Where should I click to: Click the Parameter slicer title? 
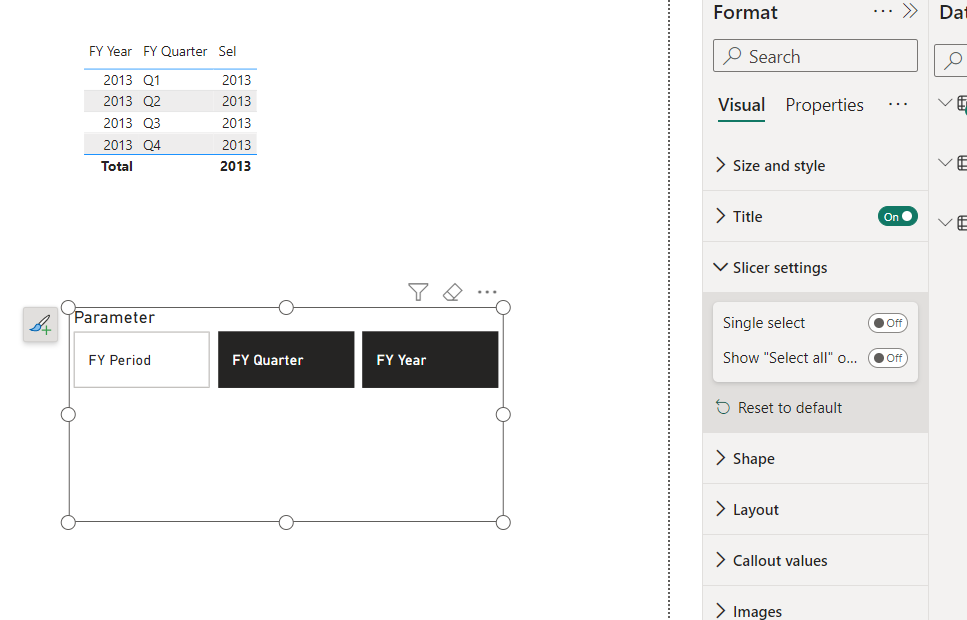coord(115,317)
